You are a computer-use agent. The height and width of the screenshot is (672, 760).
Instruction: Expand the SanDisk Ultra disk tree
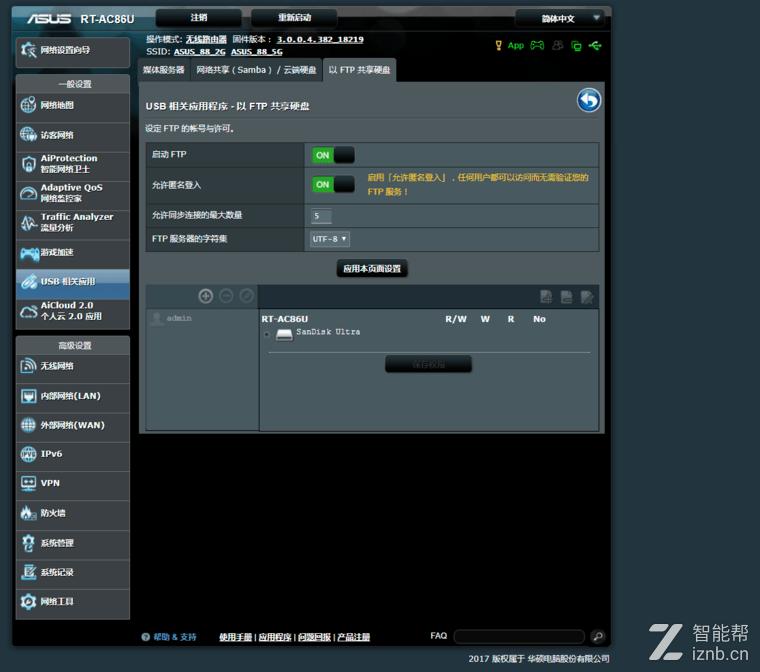coord(267,334)
